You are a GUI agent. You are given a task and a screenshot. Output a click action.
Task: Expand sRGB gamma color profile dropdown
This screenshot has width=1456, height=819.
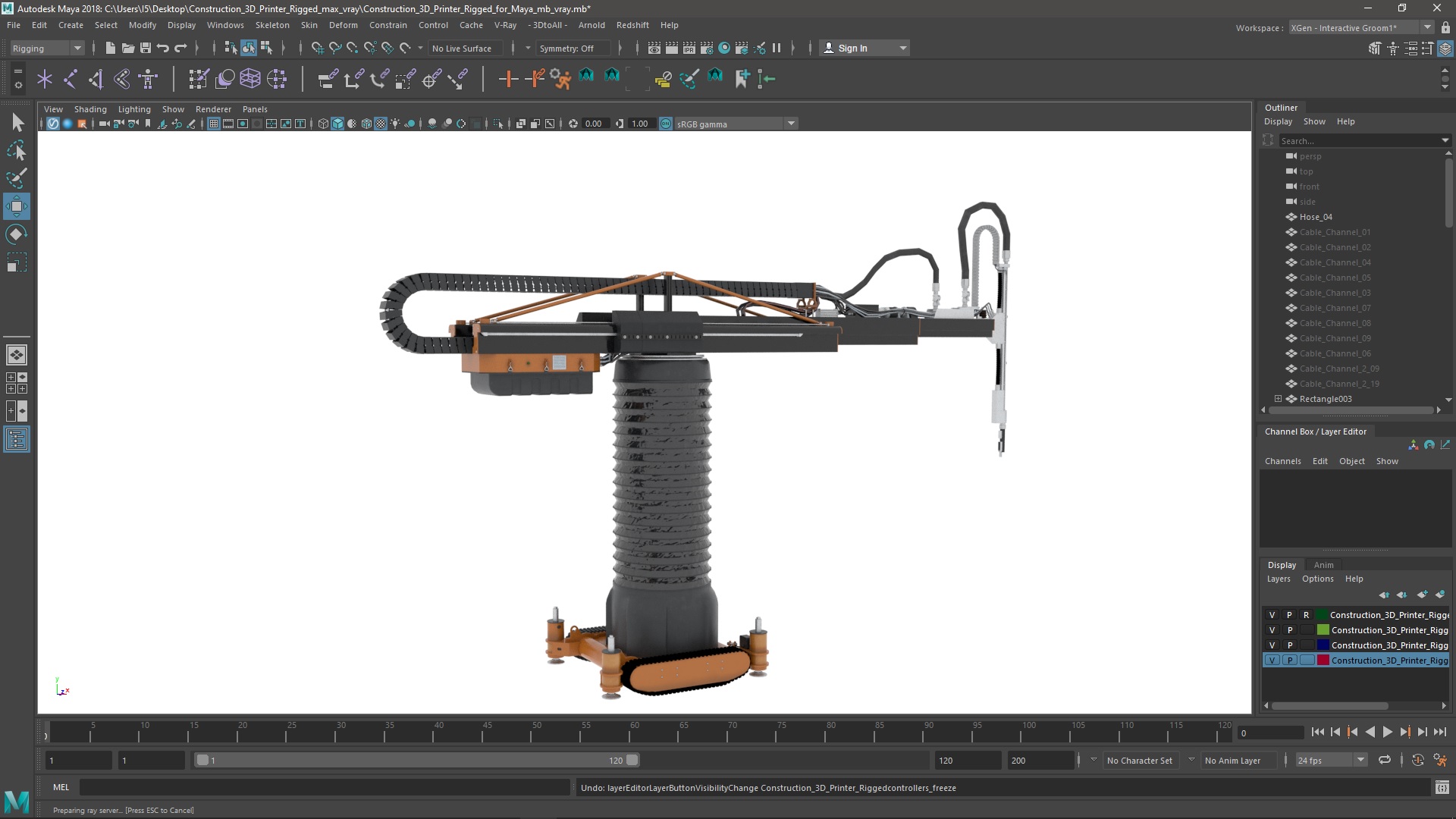point(791,123)
